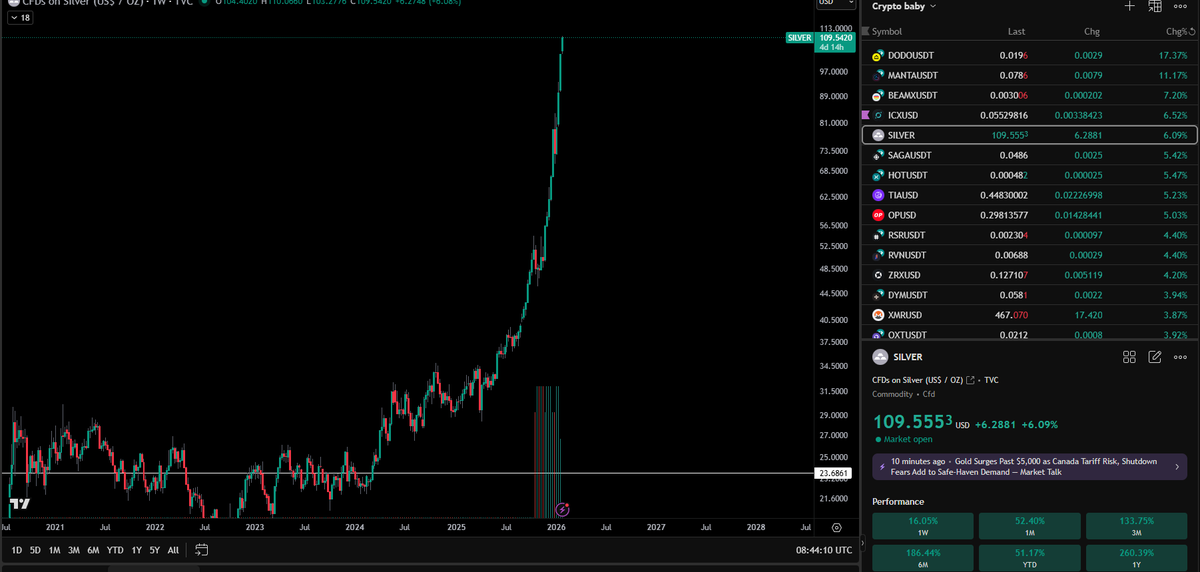Open the SILVER details three-dots menu

1180,357
